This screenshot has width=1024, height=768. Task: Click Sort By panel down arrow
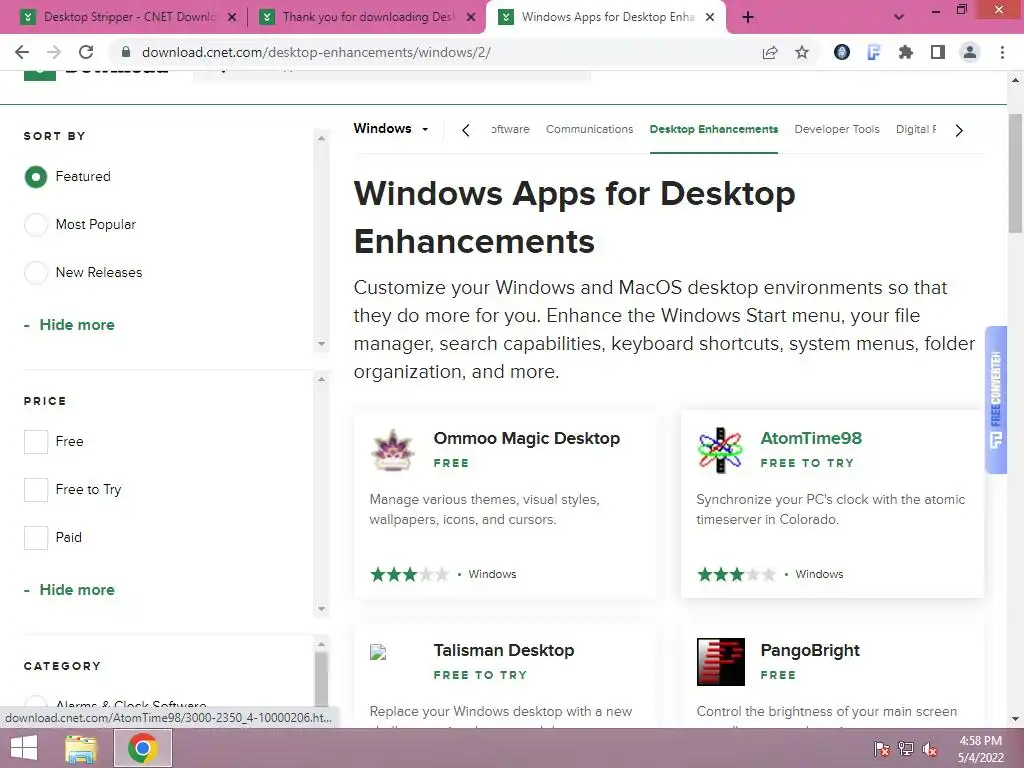pyautogui.click(x=321, y=344)
